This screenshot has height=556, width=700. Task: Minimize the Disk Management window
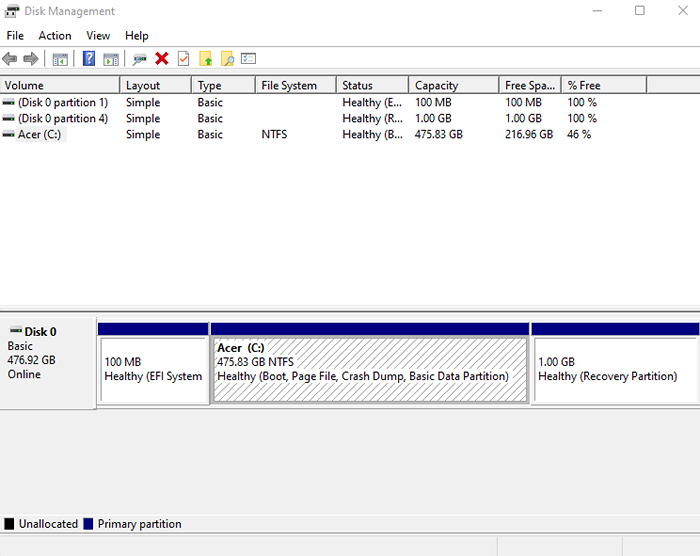tap(597, 10)
